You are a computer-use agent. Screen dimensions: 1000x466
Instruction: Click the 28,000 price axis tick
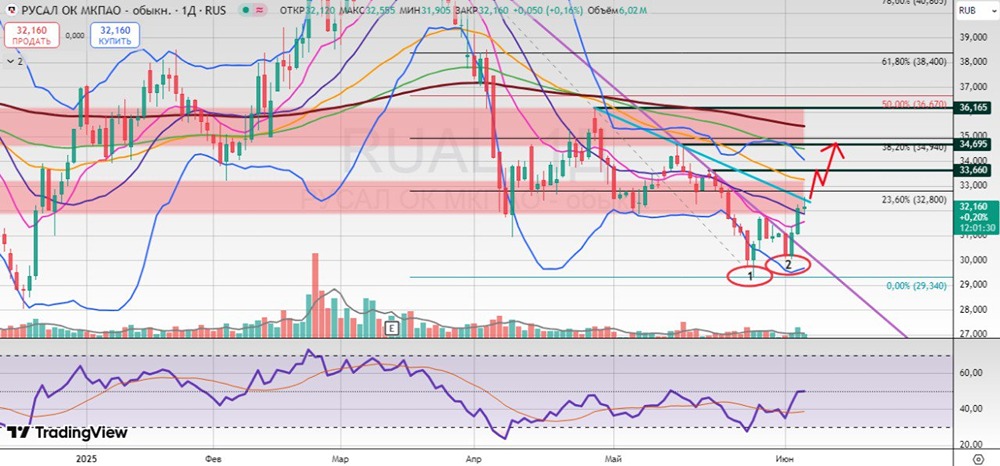pyautogui.click(x=974, y=310)
